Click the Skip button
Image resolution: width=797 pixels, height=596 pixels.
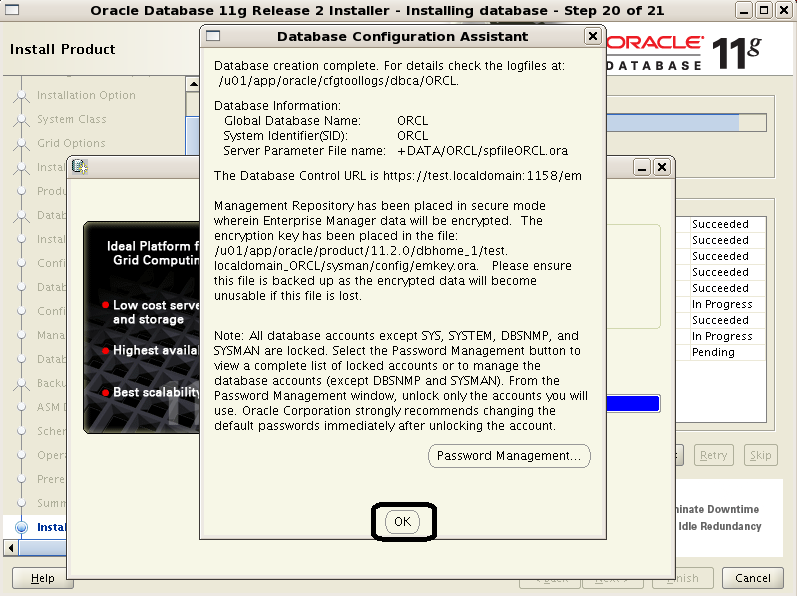pyautogui.click(x=761, y=455)
